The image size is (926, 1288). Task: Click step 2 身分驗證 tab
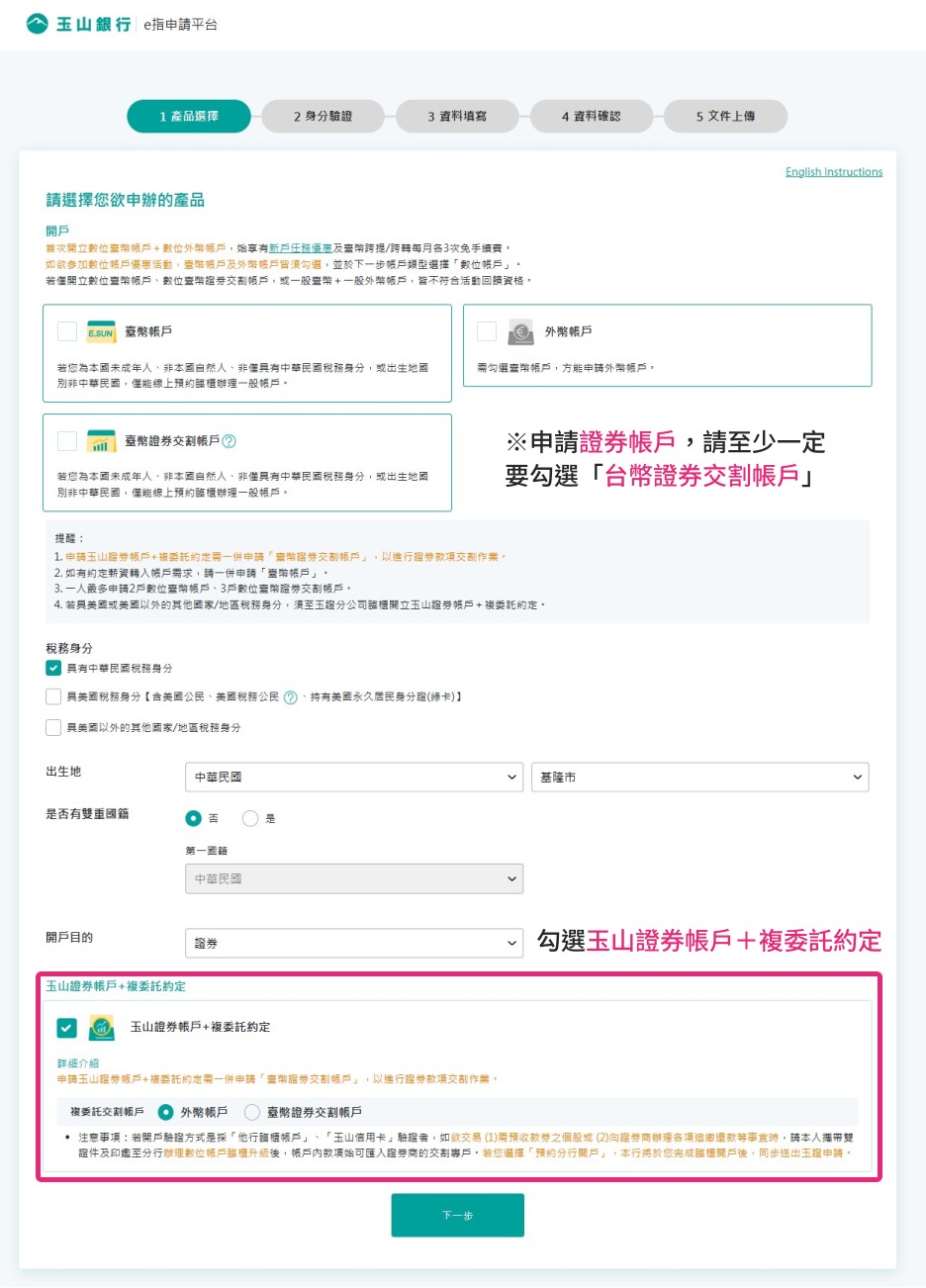click(323, 116)
